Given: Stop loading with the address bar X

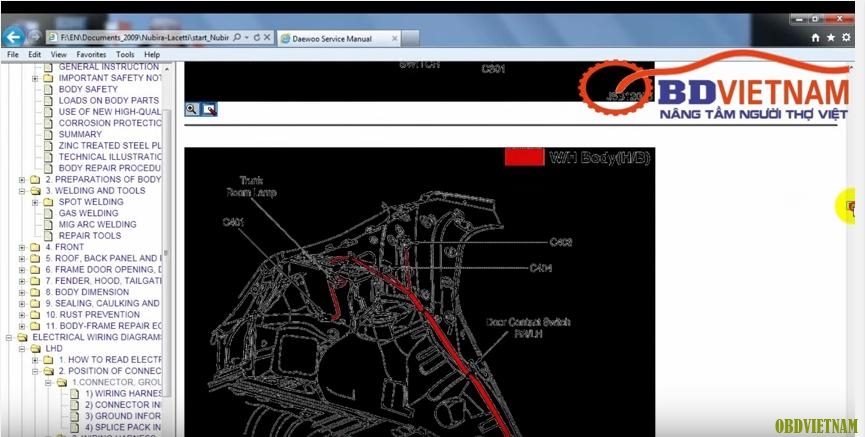Looking at the screenshot, I should tap(267, 38).
